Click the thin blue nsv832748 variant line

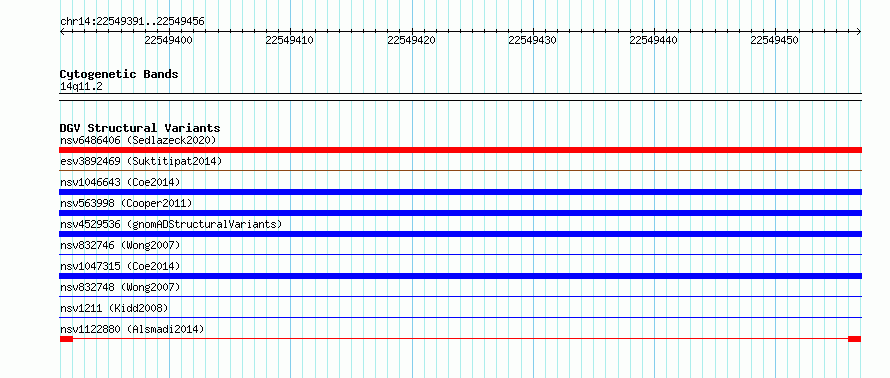pyautogui.click(x=460, y=296)
